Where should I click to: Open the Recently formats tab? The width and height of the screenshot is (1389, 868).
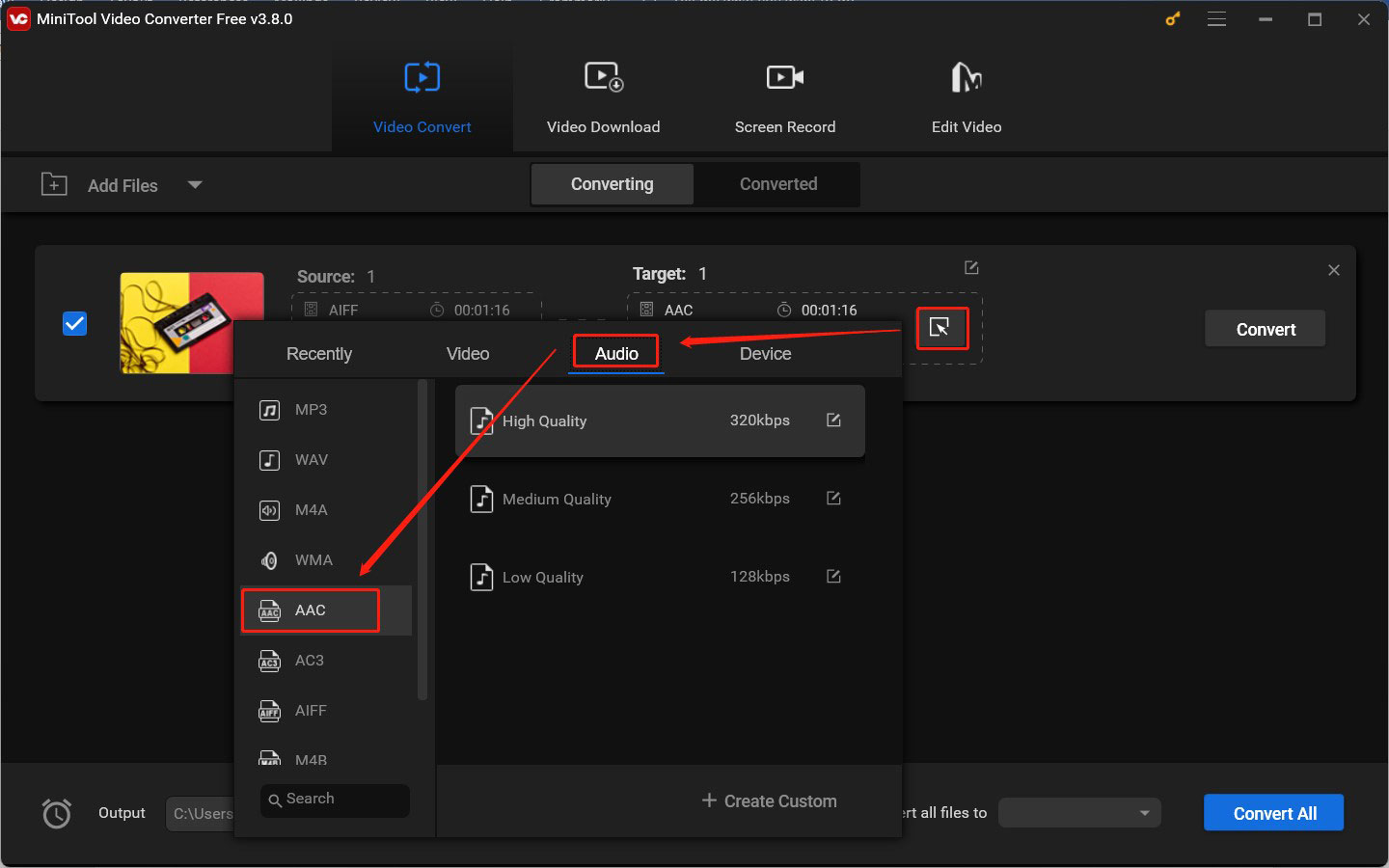pyautogui.click(x=318, y=354)
